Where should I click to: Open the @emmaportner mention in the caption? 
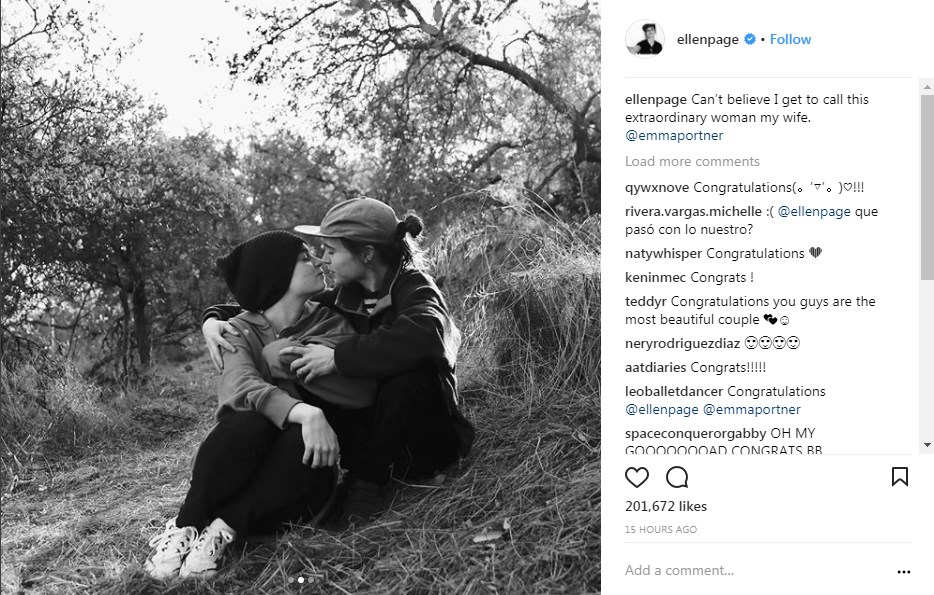[x=674, y=135]
